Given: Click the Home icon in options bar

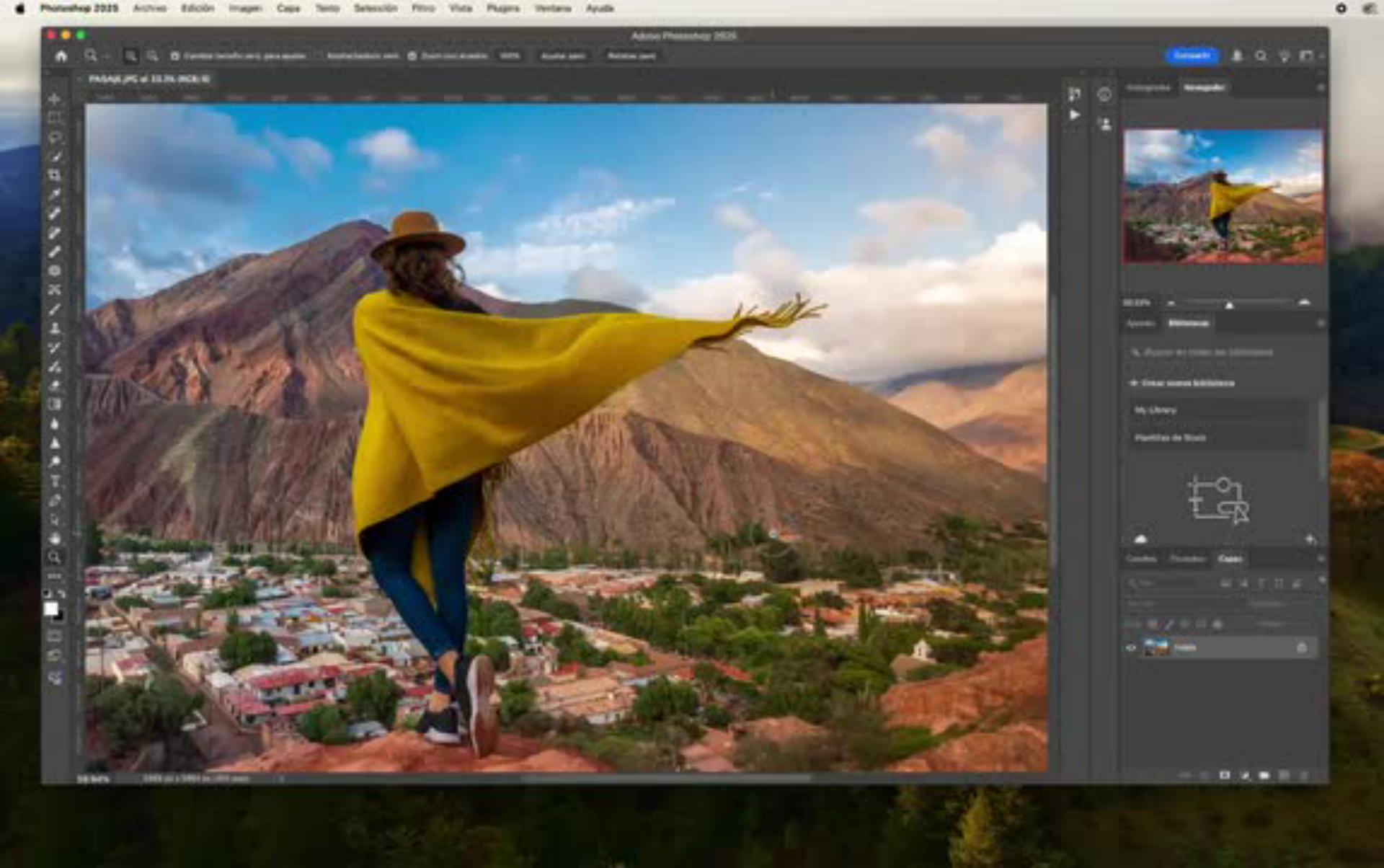Looking at the screenshot, I should tap(61, 56).
